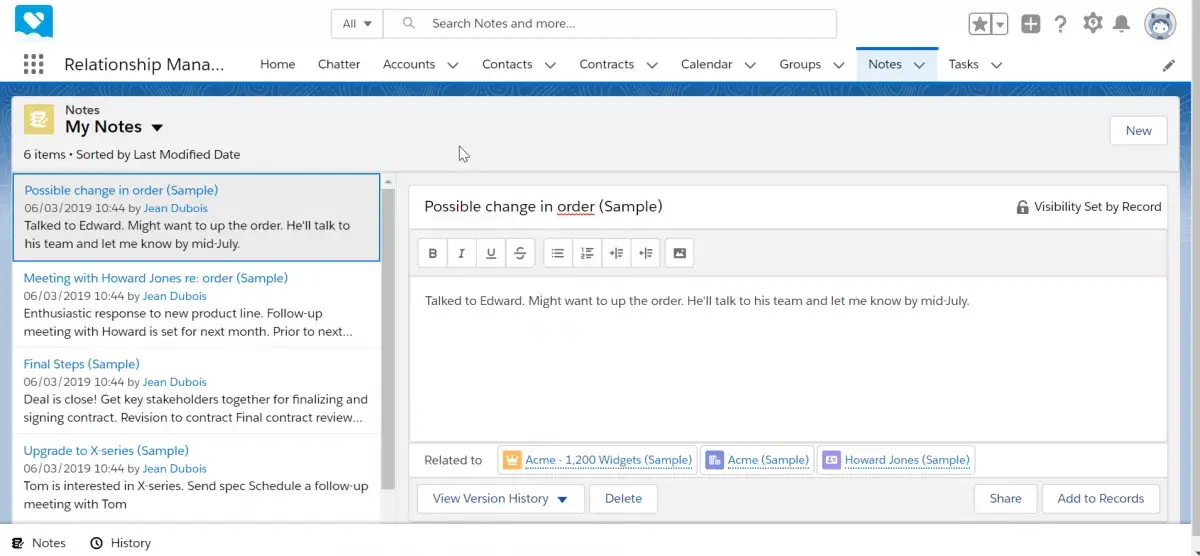
Task: Open the App Launcher grid icon
Action: (x=33, y=64)
